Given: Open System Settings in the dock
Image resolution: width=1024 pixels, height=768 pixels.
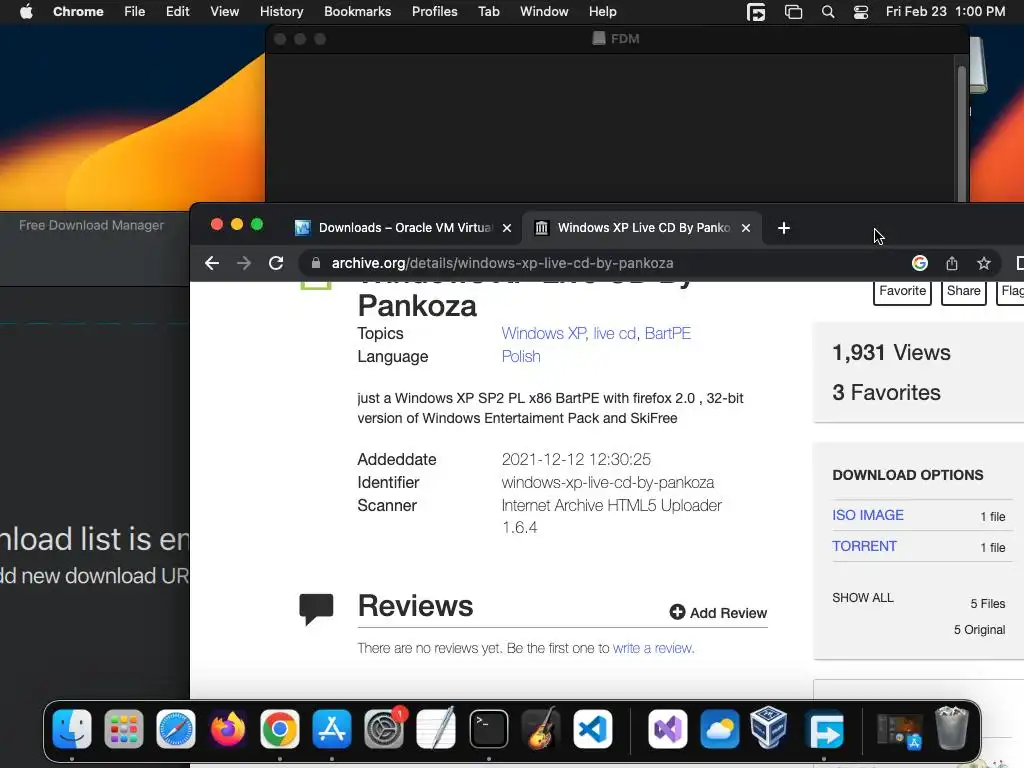Looking at the screenshot, I should click(384, 729).
